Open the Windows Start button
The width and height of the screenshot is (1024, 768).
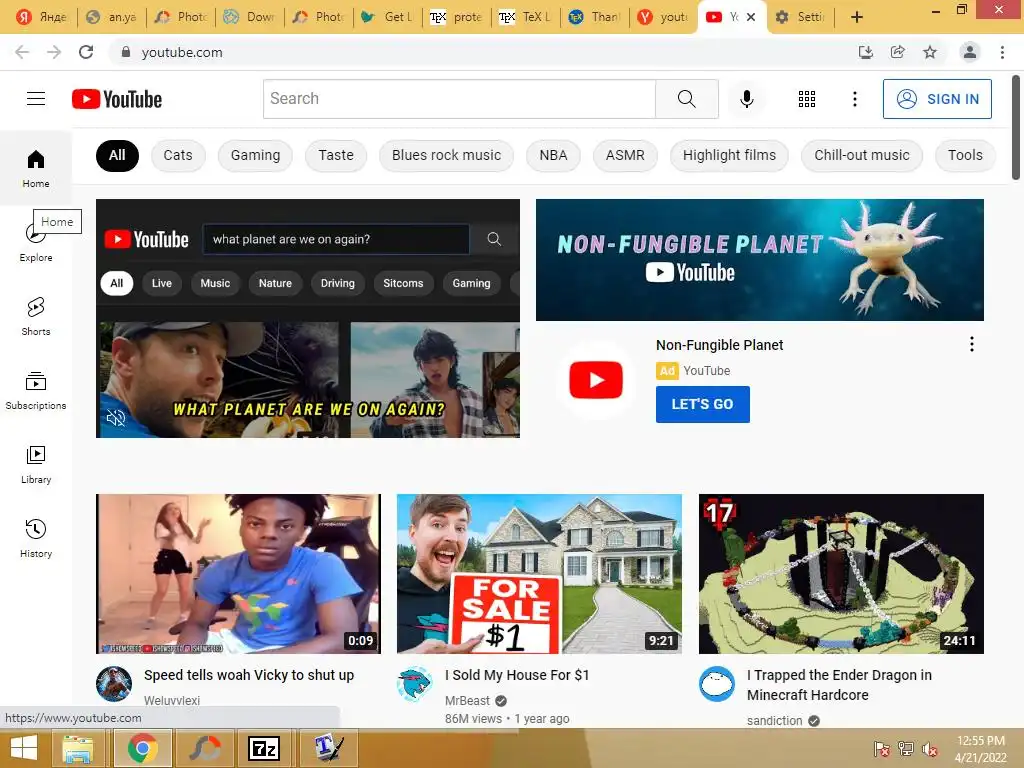[x=24, y=748]
